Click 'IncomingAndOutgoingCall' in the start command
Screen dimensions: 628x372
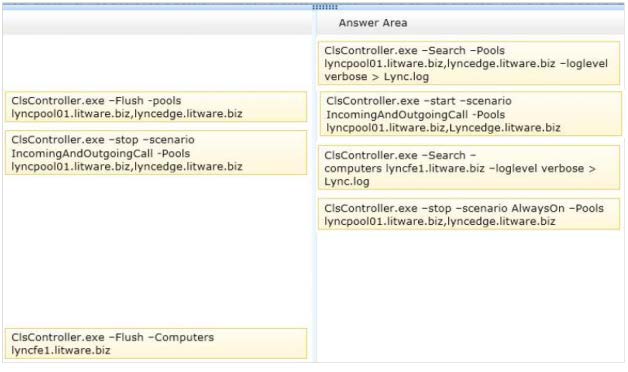397,115
